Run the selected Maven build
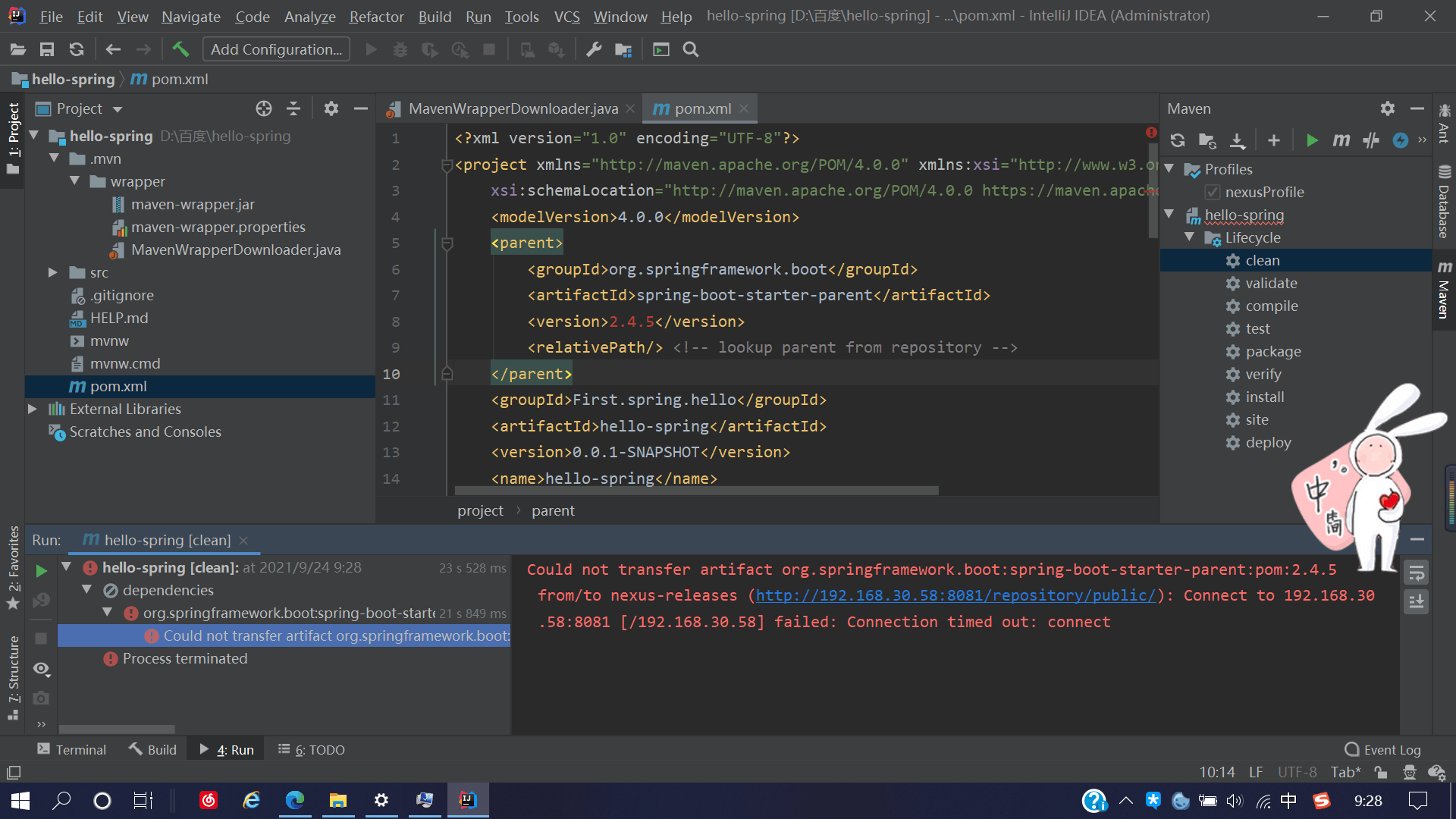Viewport: 1456px width, 819px height. (x=1312, y=140)
